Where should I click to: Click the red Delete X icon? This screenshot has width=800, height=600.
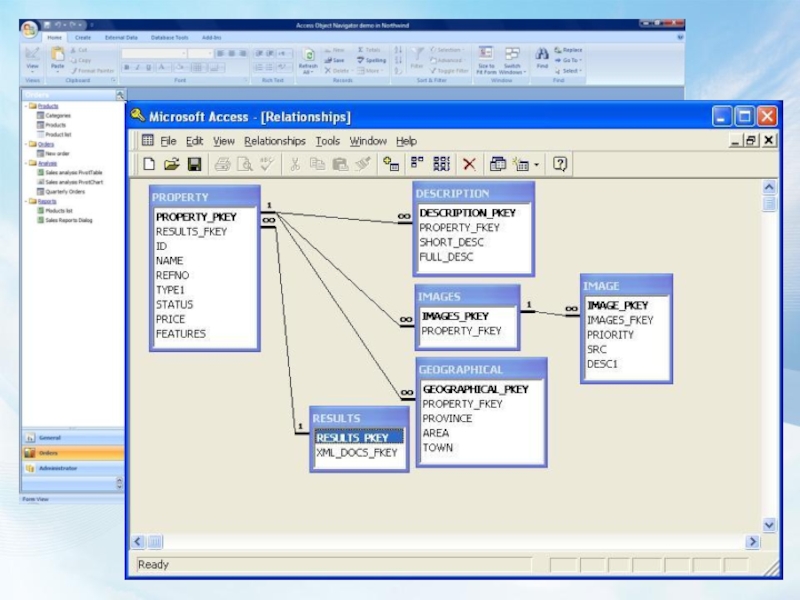click(469, 165)
